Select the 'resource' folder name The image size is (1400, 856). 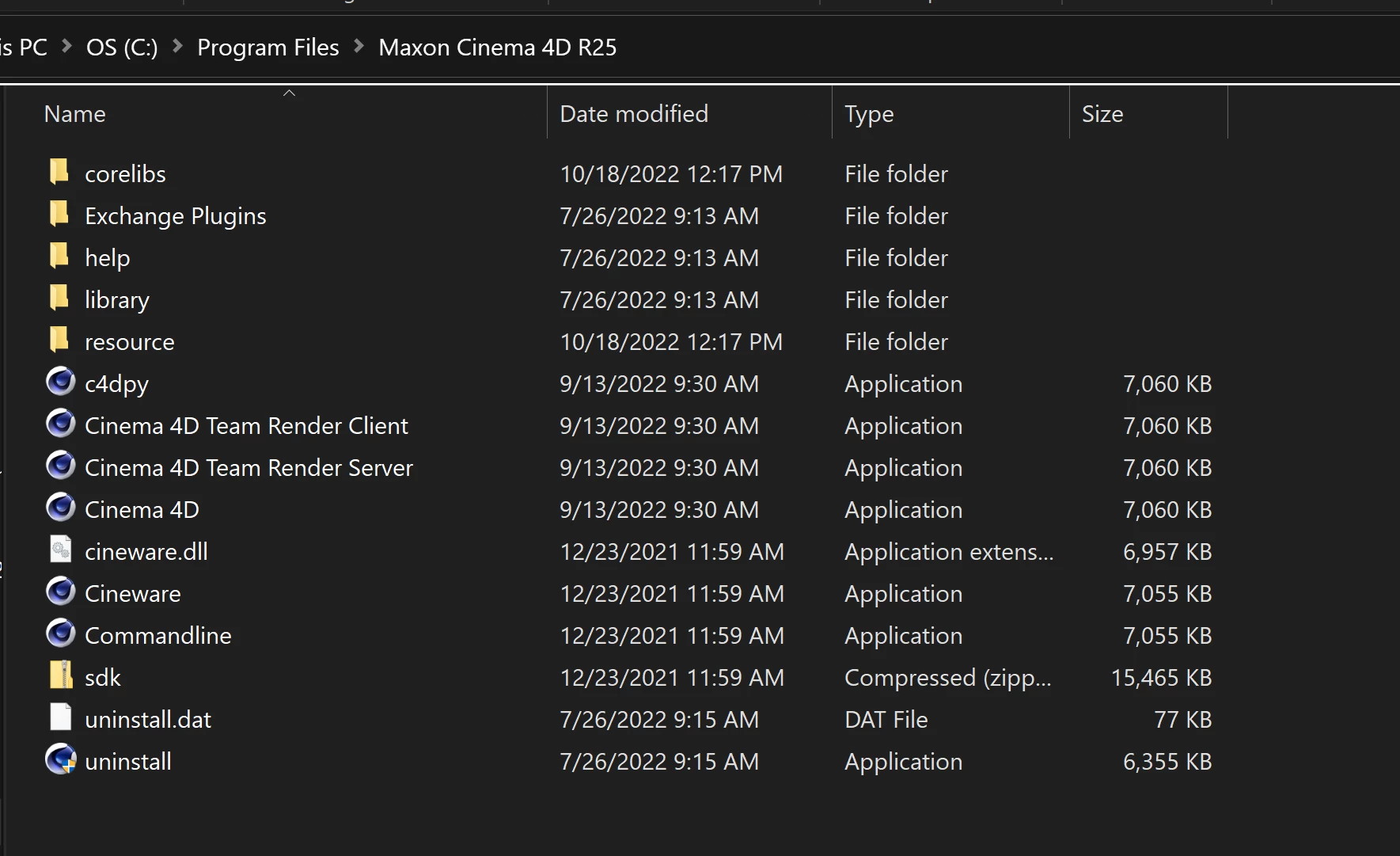click(x=130, y=342)
